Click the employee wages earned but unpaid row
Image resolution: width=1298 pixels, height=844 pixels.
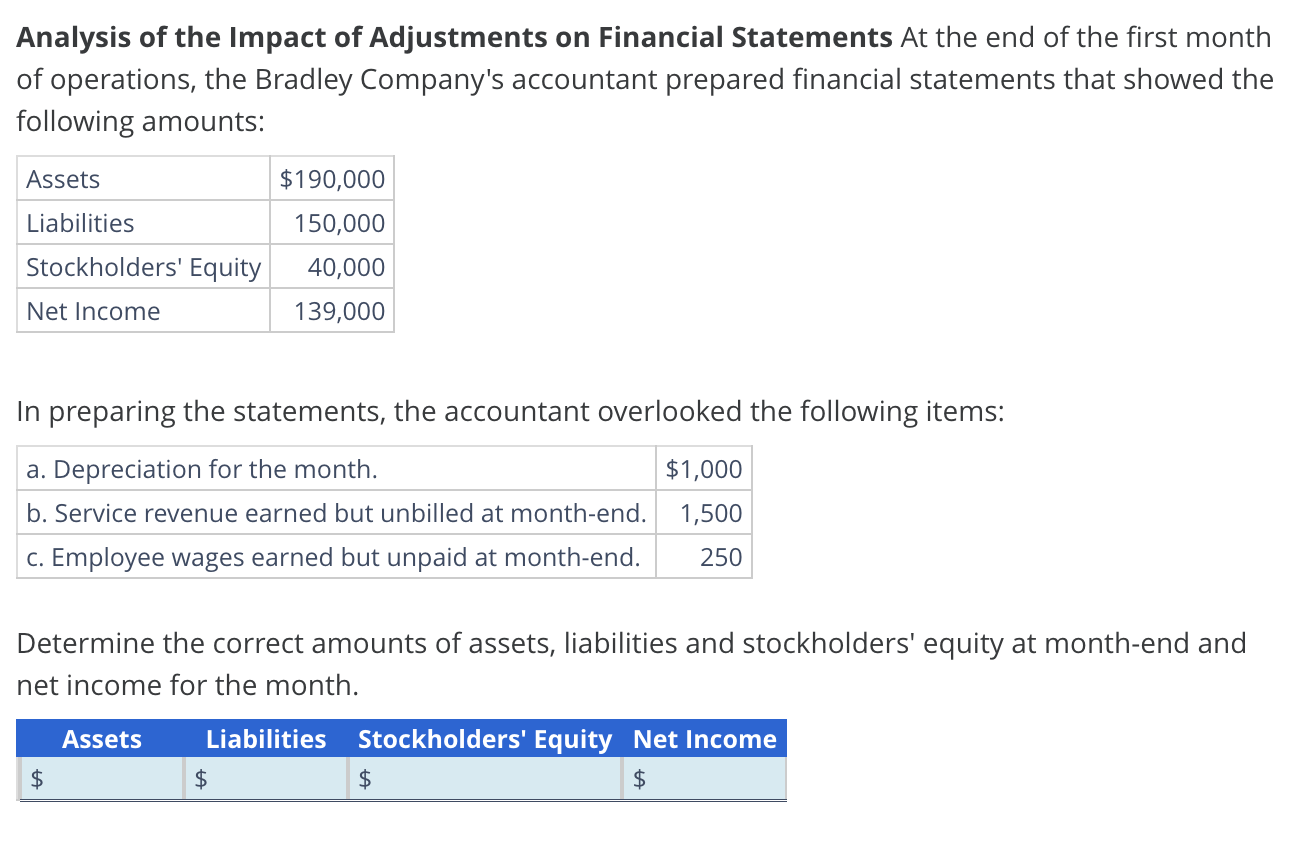click(332, 557)
